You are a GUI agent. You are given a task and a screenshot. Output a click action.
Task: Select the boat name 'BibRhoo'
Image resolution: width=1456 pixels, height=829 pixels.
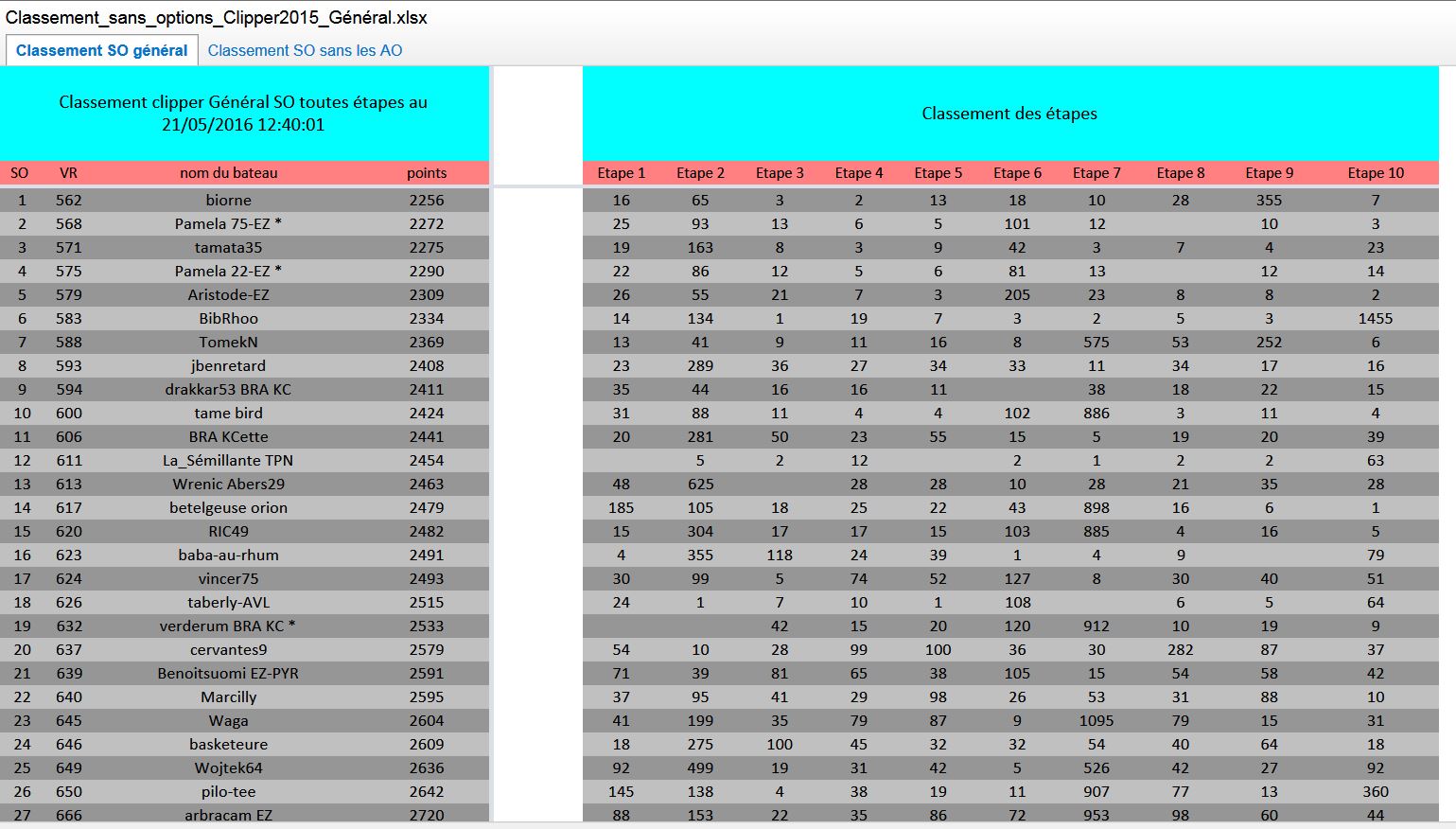click(229, 319)
